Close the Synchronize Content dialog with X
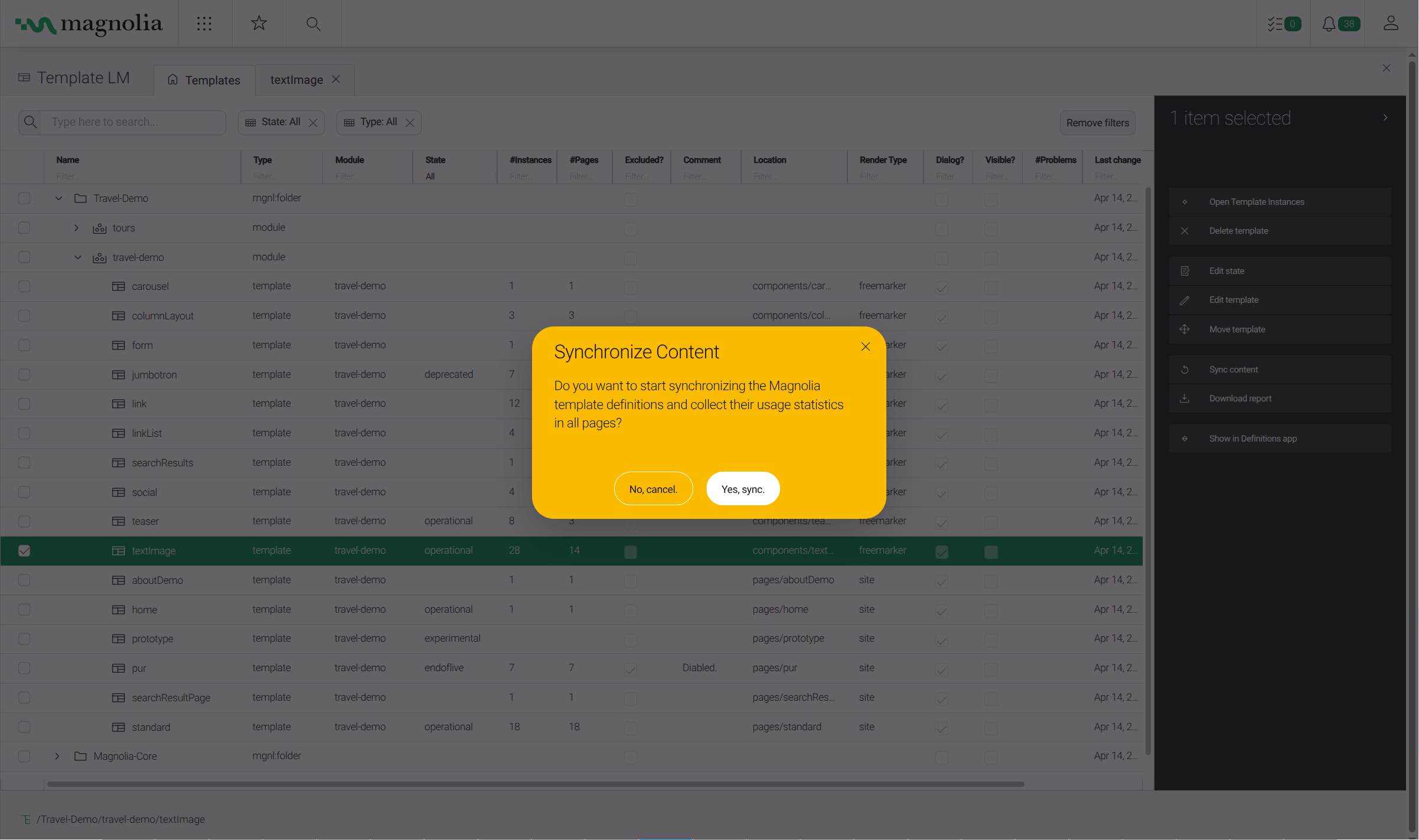The width and height of the screenshot is (1419, 840). [x=866, y=347]
